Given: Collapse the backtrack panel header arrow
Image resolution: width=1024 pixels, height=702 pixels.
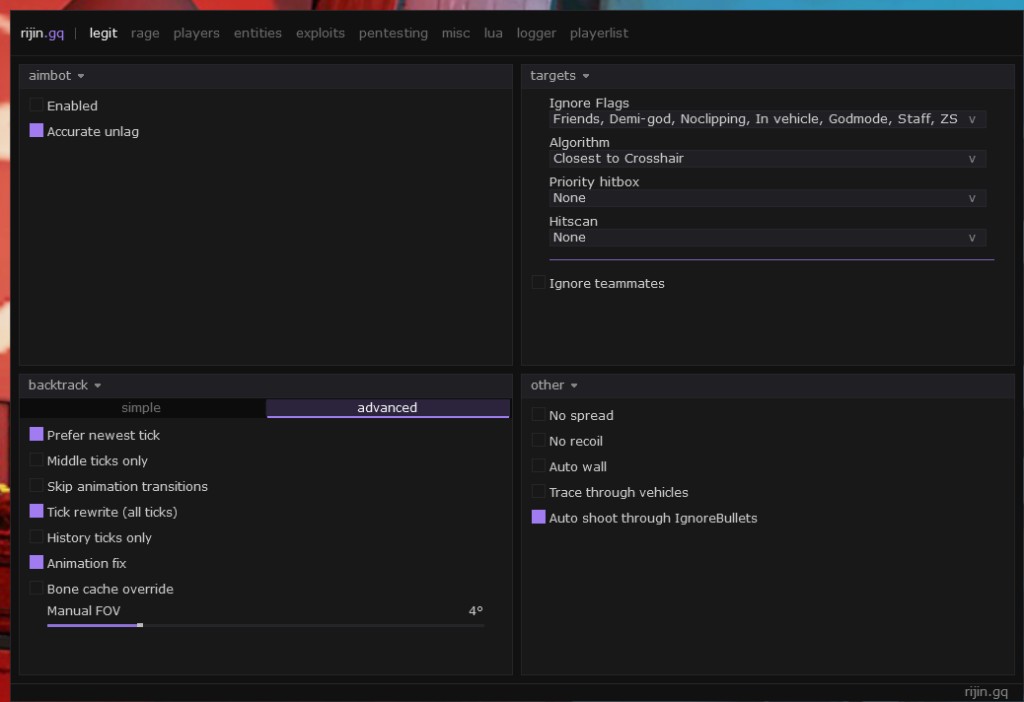Looking at the screenshot, I should (x=97, y=386).
